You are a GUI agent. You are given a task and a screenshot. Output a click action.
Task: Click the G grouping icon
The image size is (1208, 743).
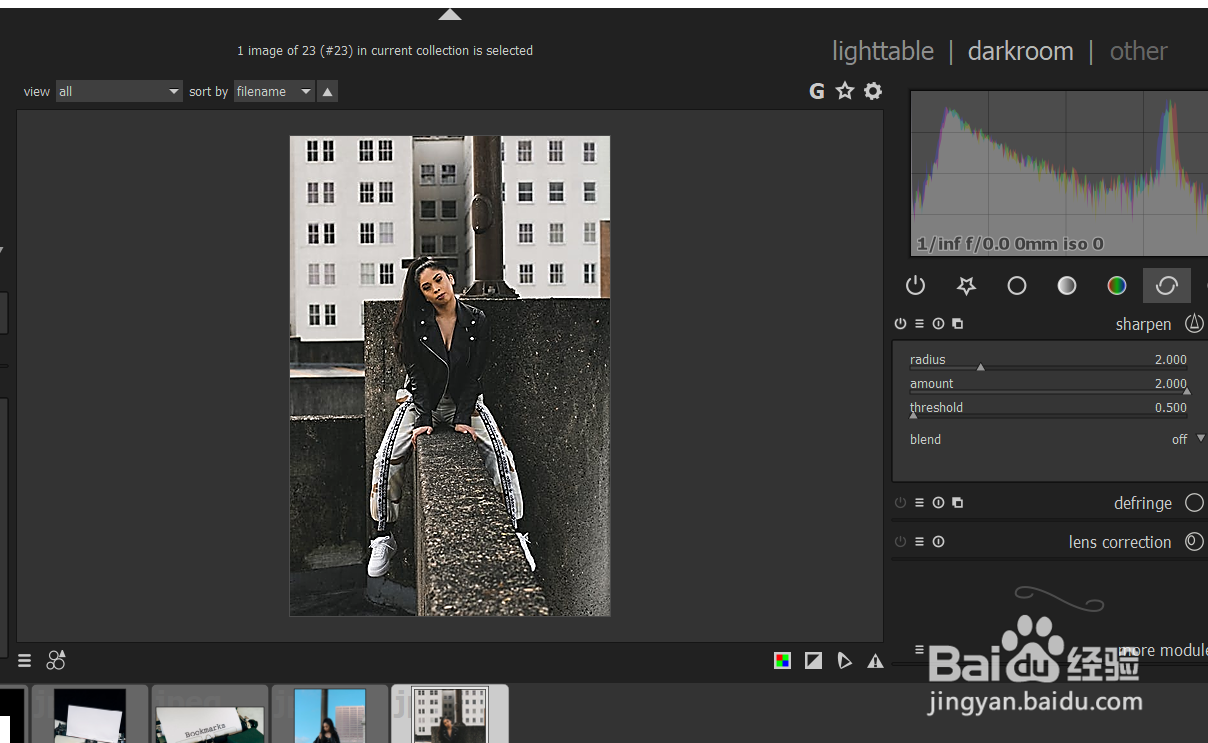817,91
